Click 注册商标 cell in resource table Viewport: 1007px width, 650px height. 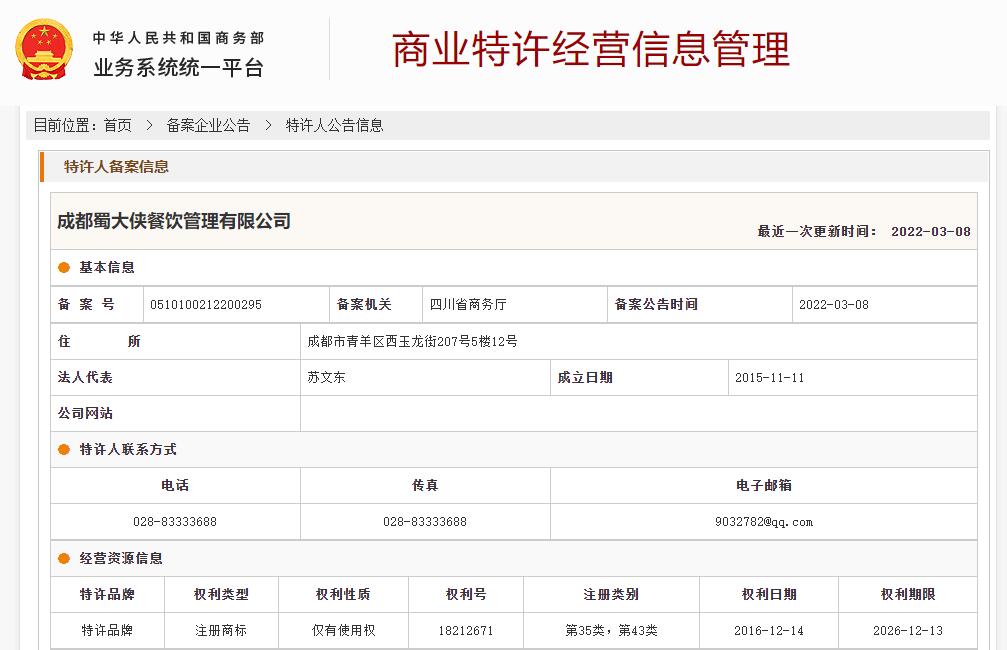coord(221,631)
